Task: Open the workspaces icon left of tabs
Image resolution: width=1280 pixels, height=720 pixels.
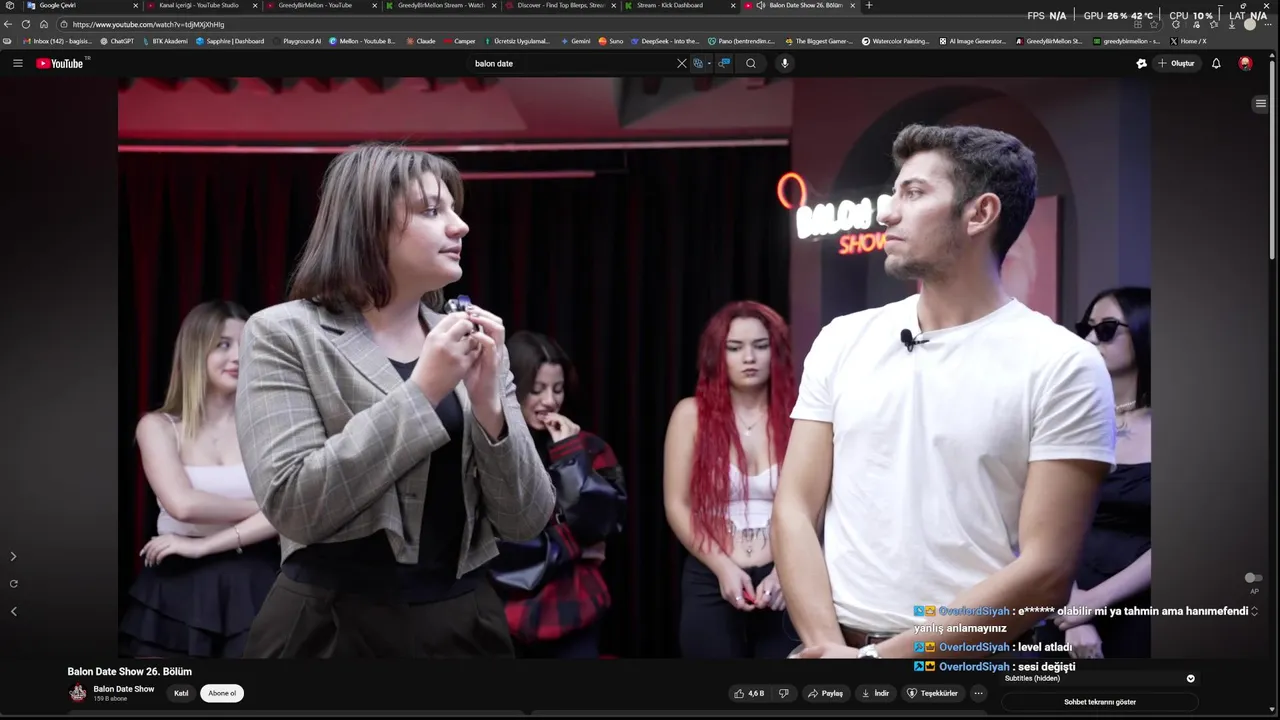Action: 9,5
